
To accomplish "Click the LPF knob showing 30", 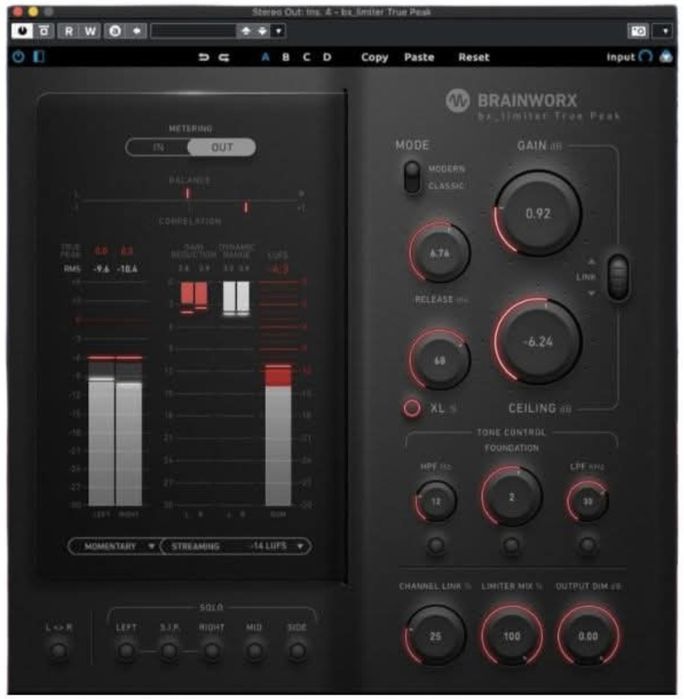I will point(587,501).
